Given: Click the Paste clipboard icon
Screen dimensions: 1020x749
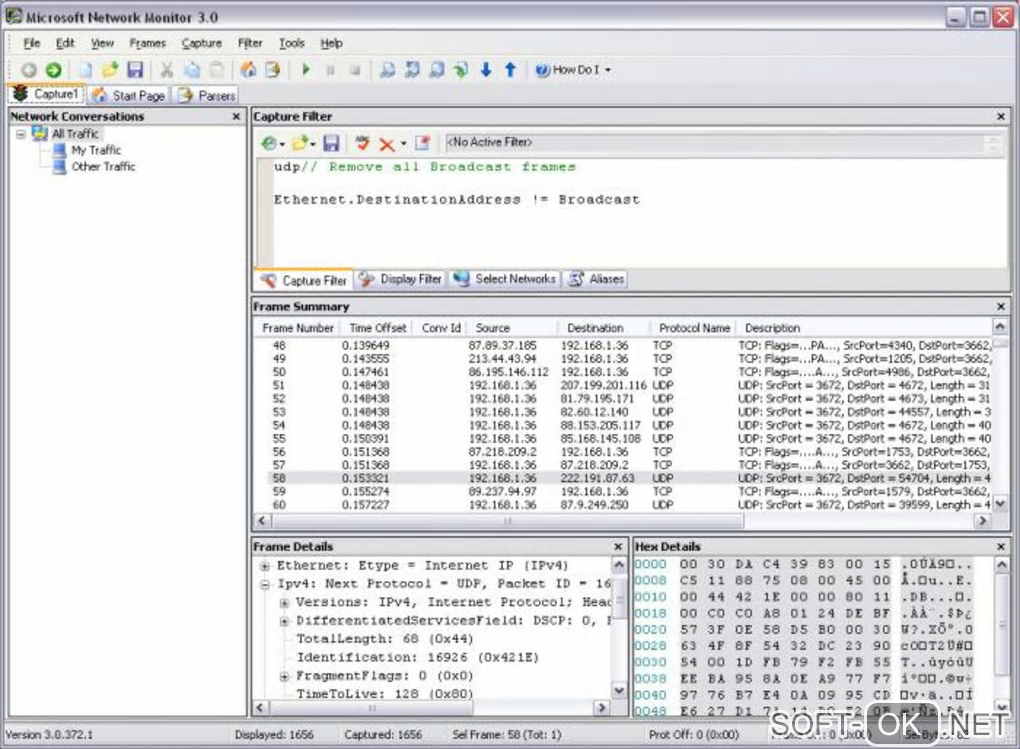Looking at the screenshot, I should [217, 70].
